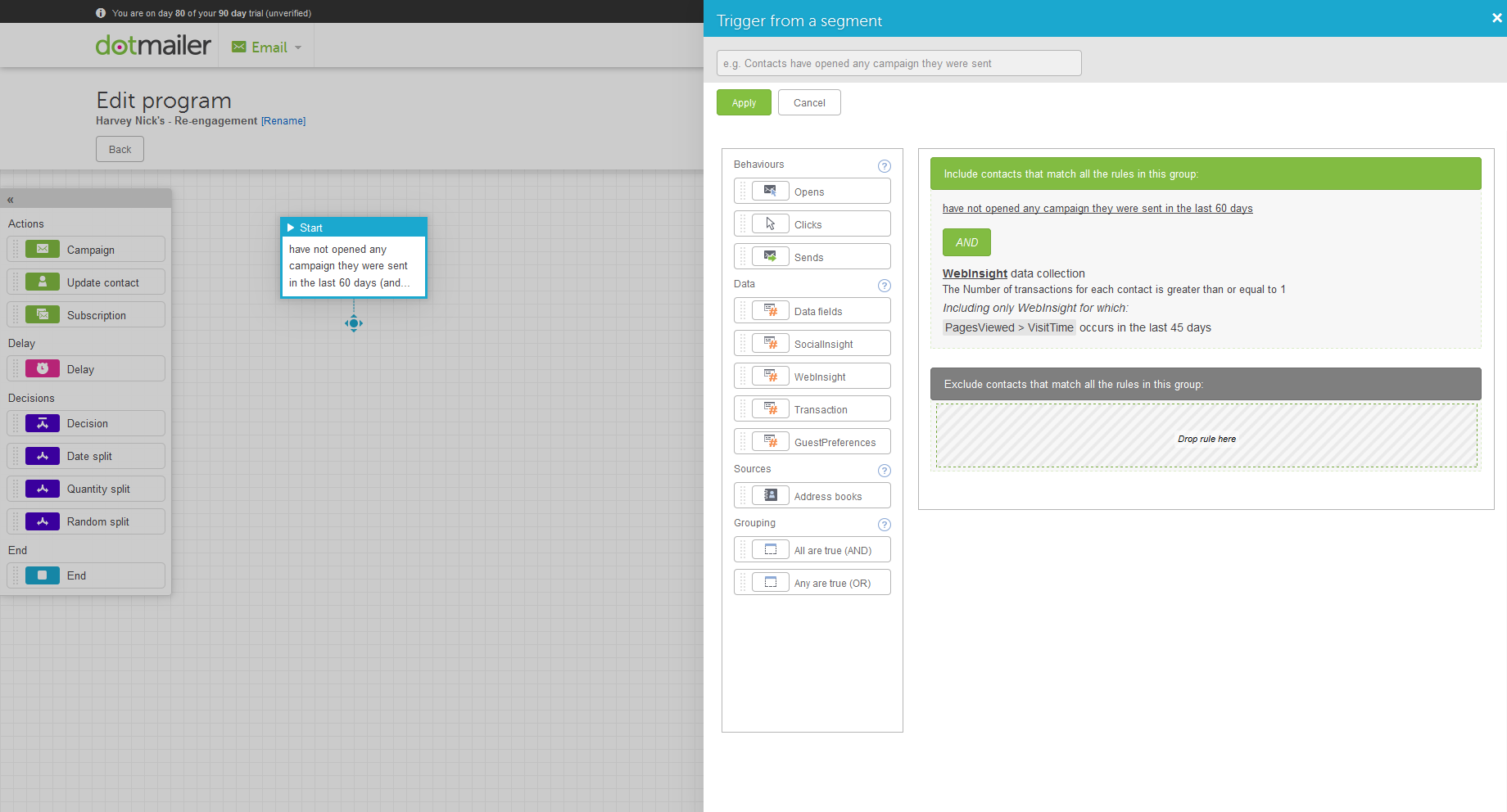Collapse the actions sidebar panel

pos(11,200)
